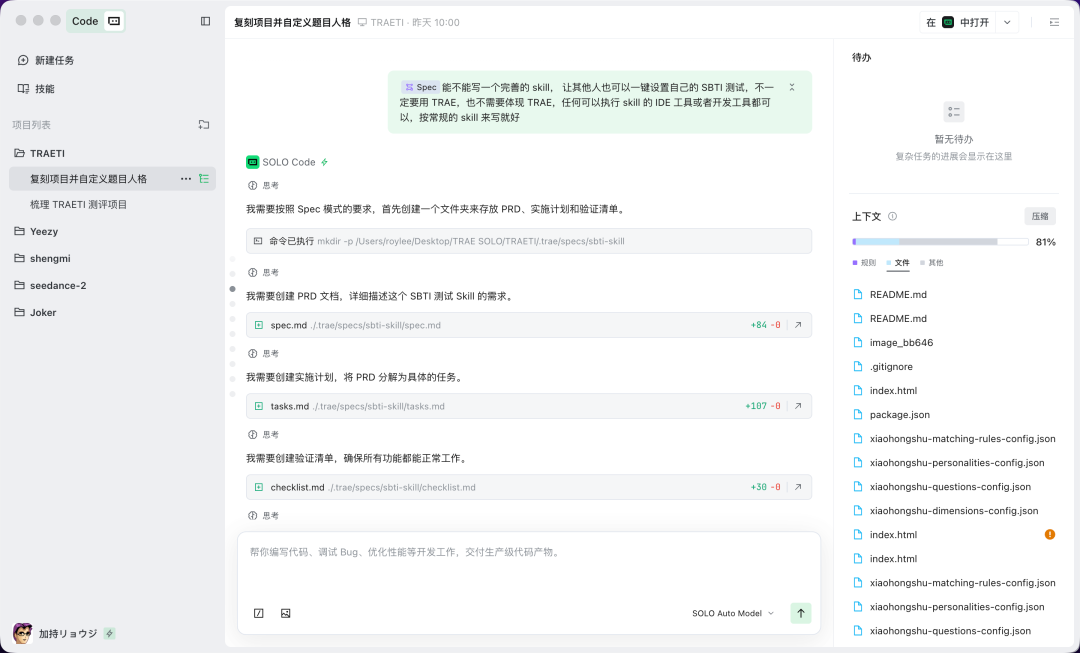The height and width of the screenshot is (653, 1080).
Task: Collapse the green Spec message with the X
Action: click(791, 87)
